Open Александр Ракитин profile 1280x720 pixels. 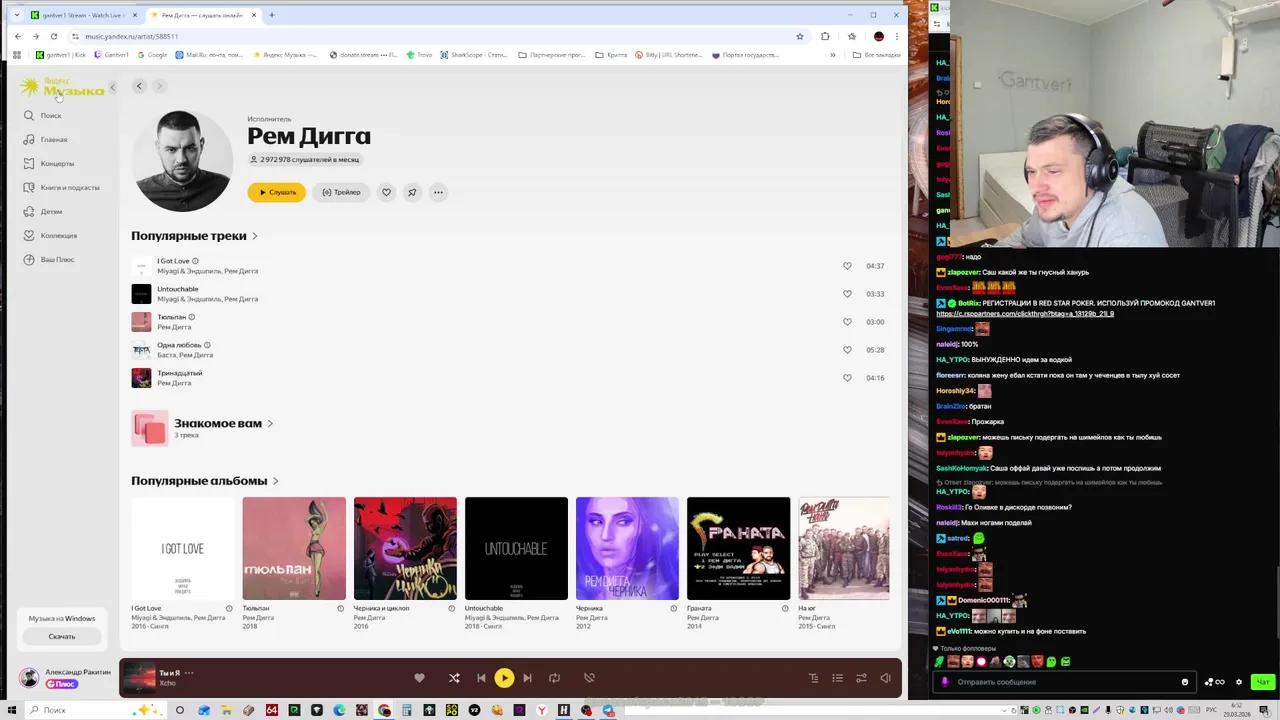tap(78, 672)
